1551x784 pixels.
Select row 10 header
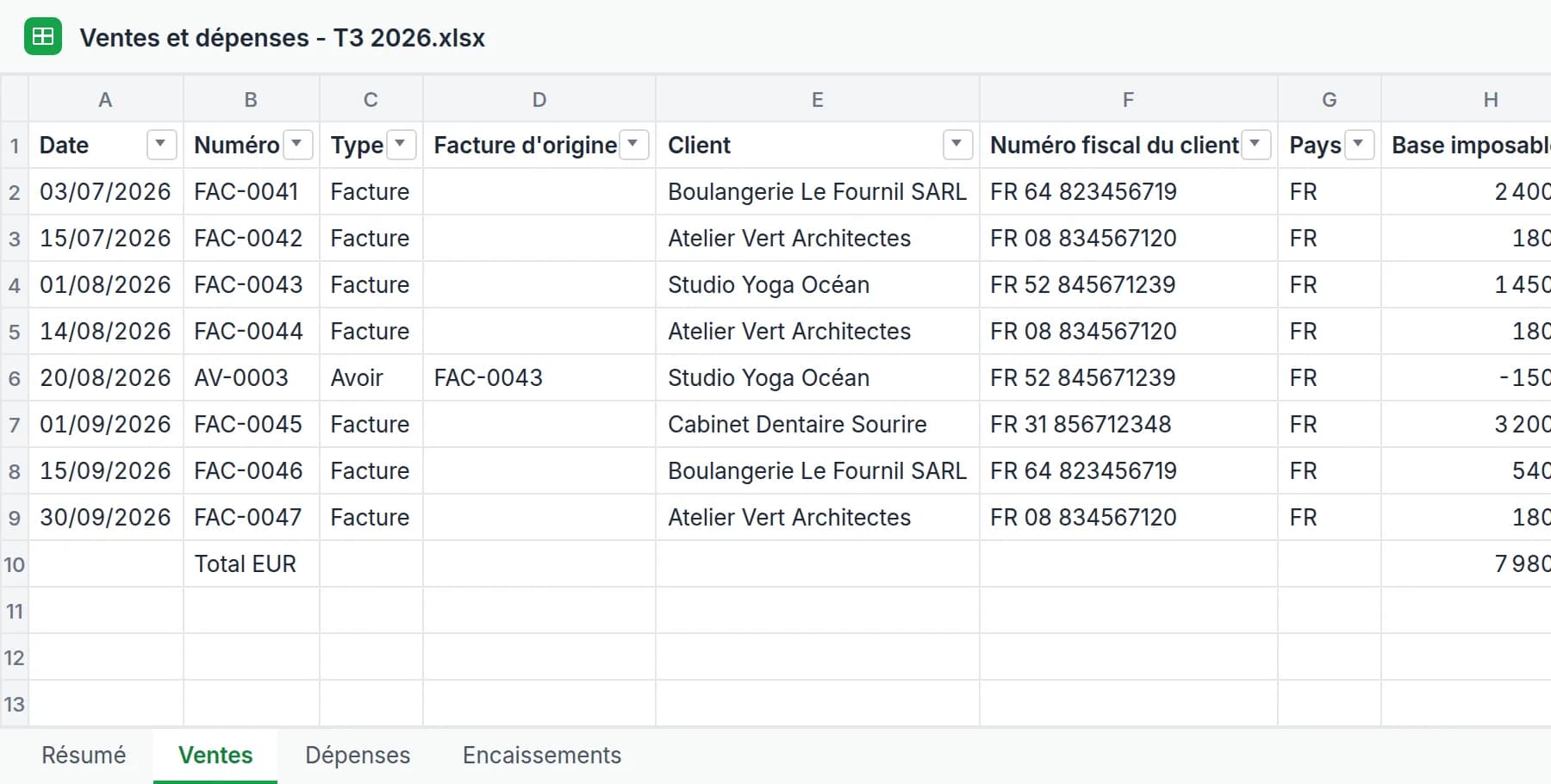tap(15, 564)
